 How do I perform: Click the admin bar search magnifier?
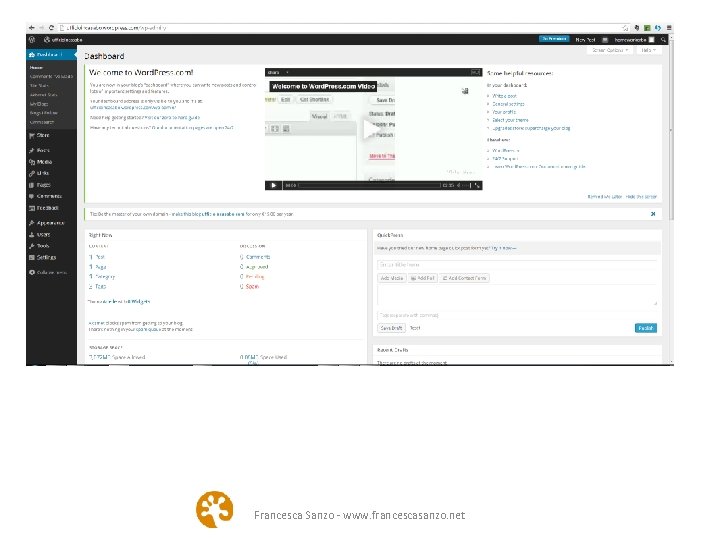664,40
